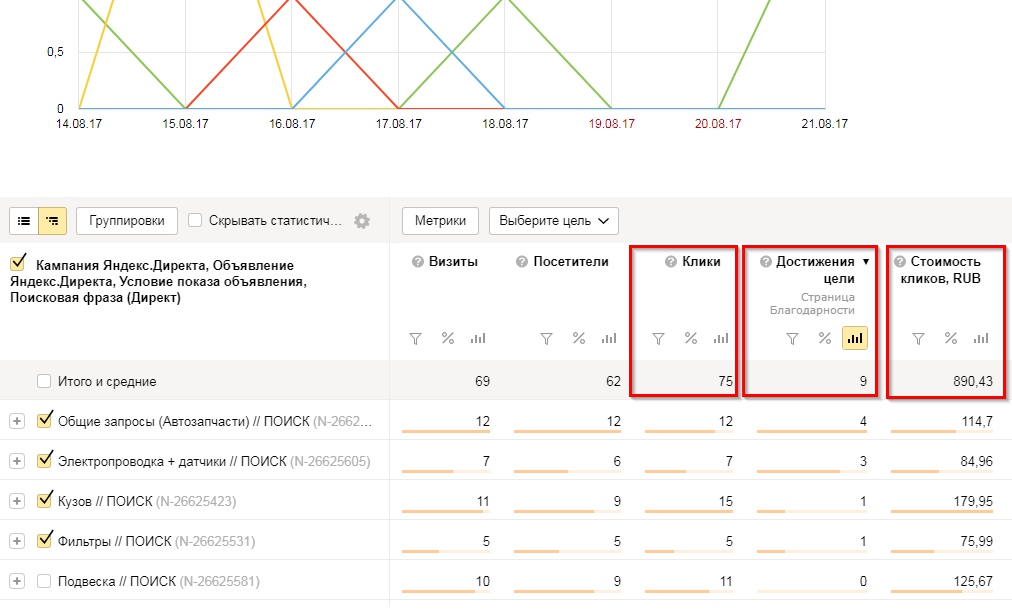Uncheck Общие запросы (Автозапчасти) row checkbox
The width and height of the screenshot is (1012, 611).
click(44, 421)
